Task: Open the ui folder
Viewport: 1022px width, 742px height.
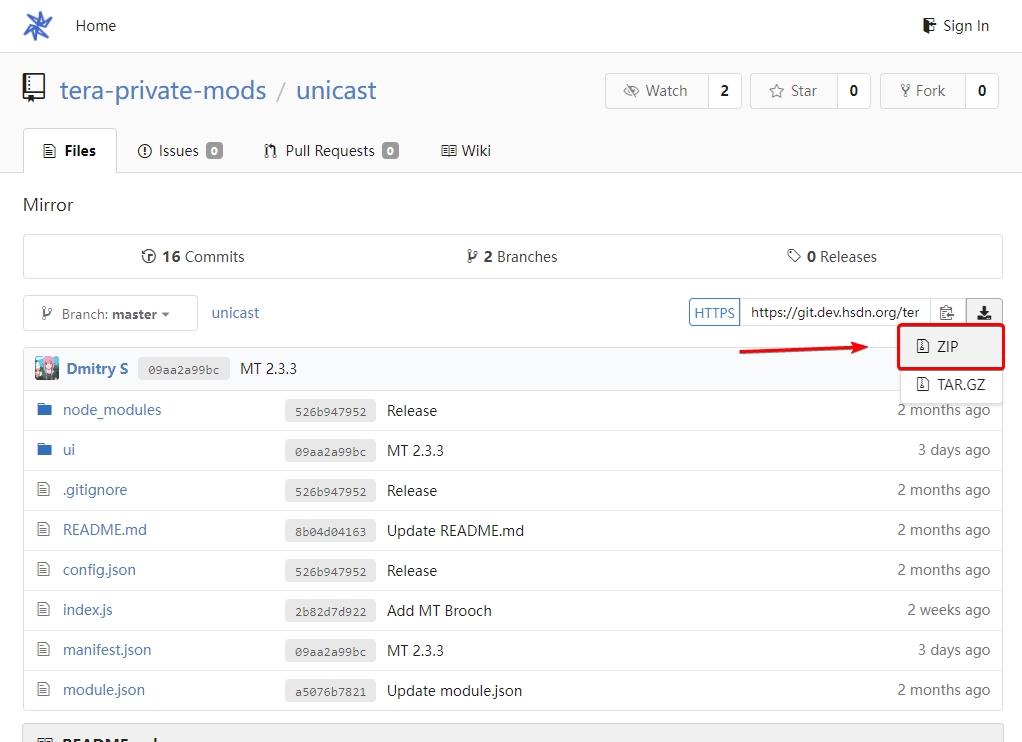Action: pyautogui.click(x=69, y=450)
